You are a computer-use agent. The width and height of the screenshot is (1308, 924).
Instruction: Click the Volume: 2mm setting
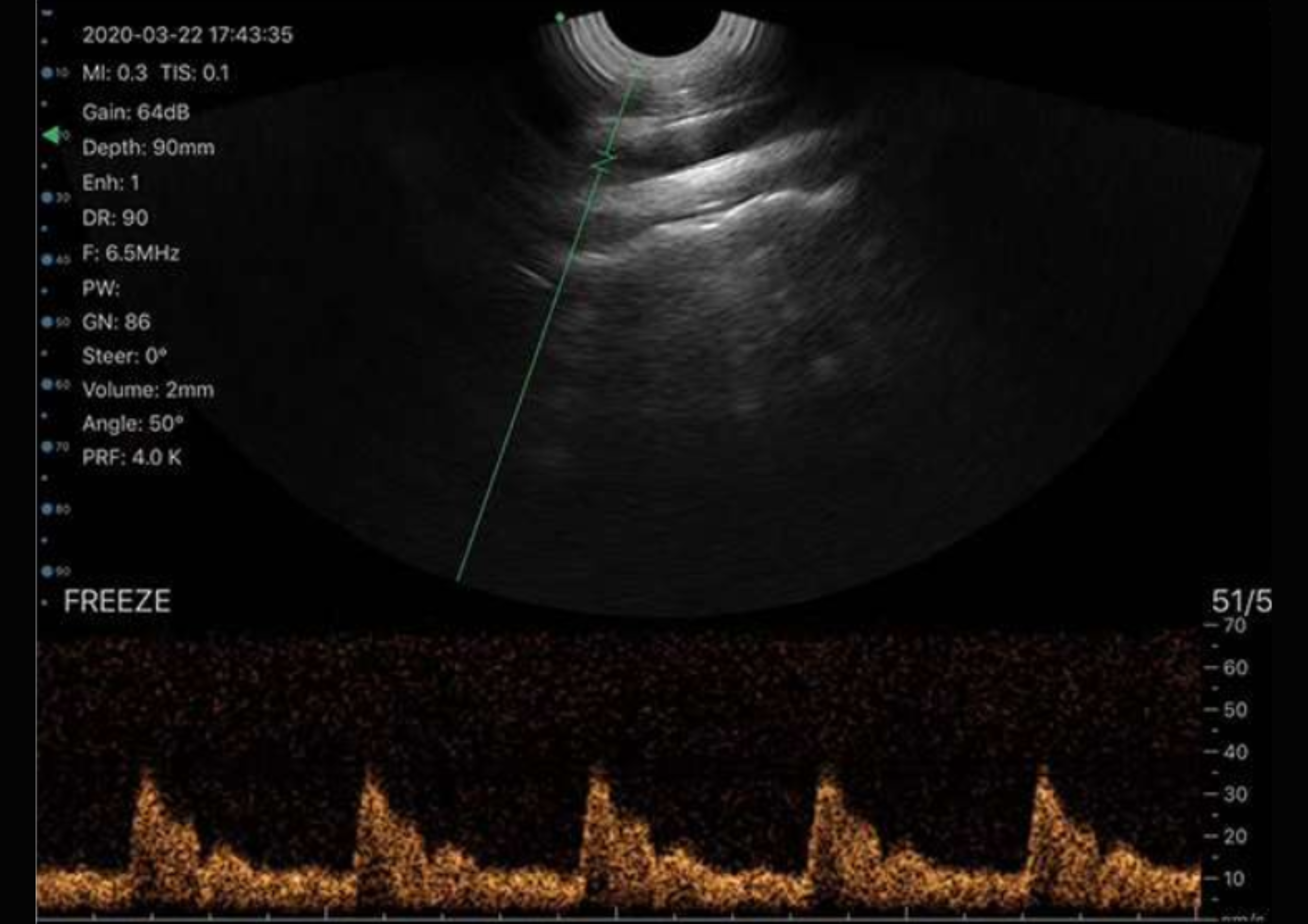tap(148, 390)
